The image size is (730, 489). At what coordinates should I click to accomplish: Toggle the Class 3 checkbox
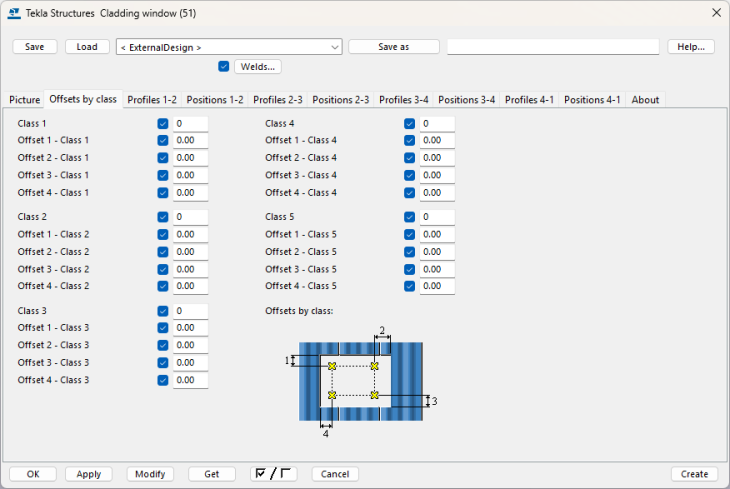(x=163, y=311)
